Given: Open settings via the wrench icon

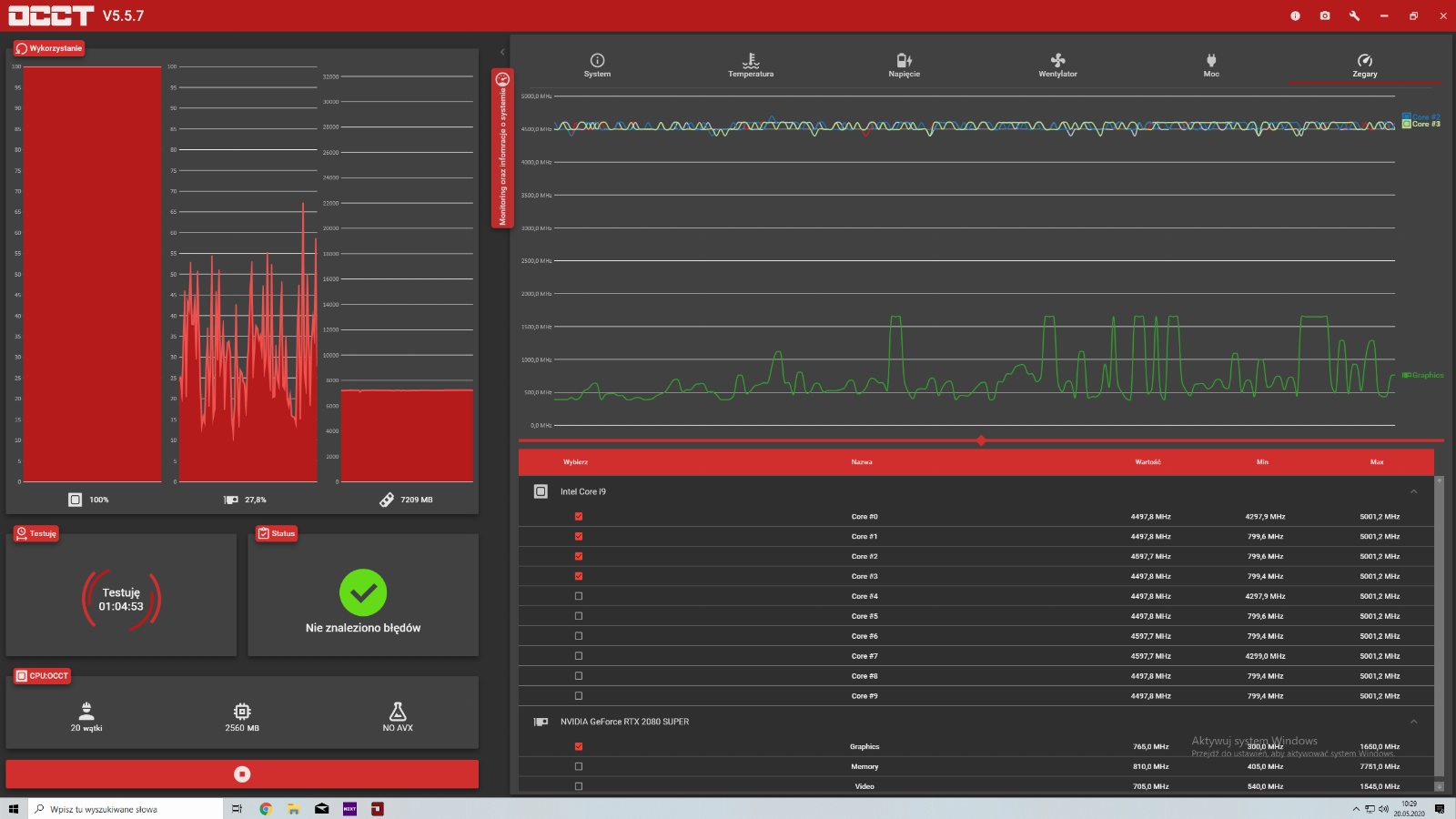Looking at the screenshot, I should [x=1354, y=15].
